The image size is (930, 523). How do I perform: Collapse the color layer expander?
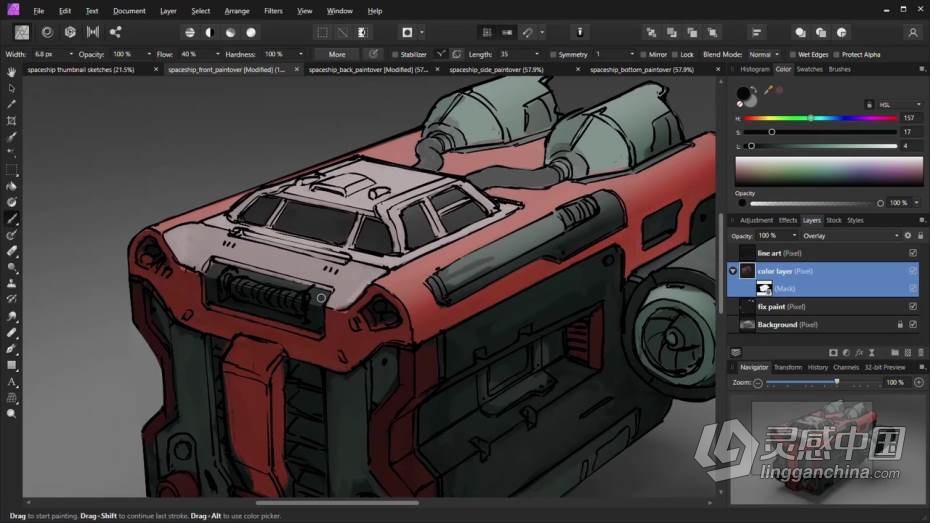(733, 271)
